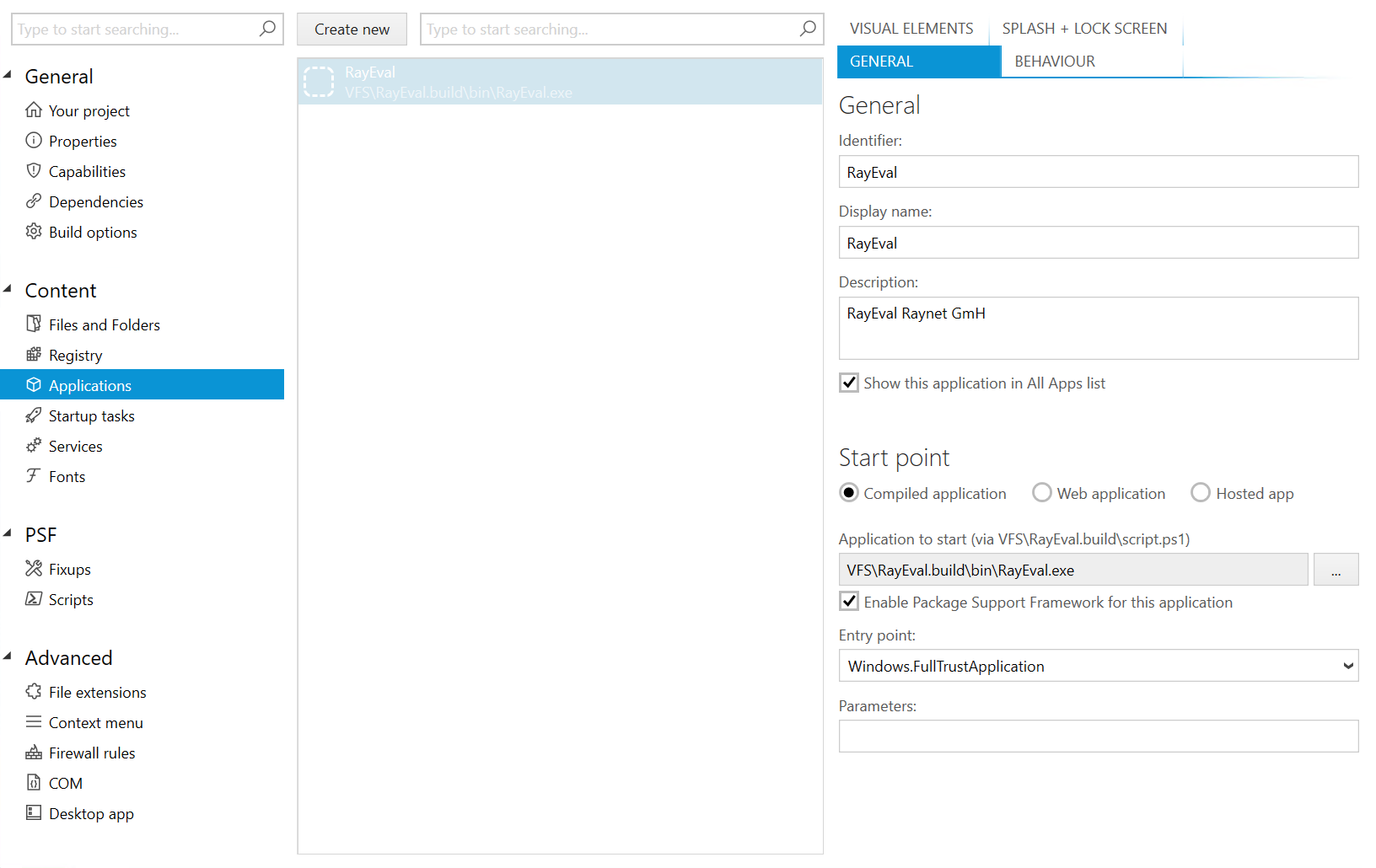Disable Package Support Framework for this application
Viewport: 1376px width, 868px height.
[849, 601]
